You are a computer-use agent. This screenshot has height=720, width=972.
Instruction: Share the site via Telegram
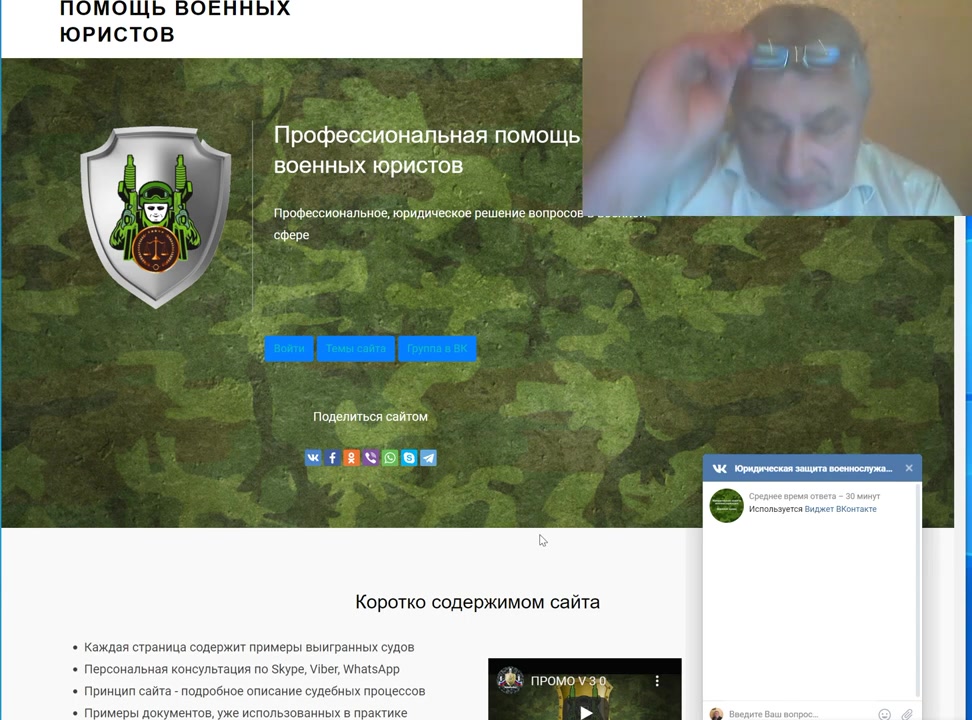click(x=428, y=458)
